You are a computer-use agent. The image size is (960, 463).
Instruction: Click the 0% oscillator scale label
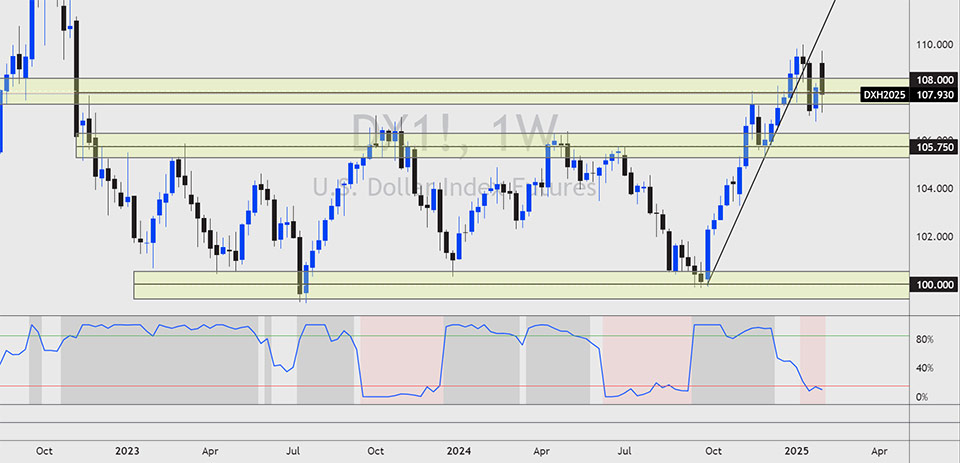922,397
